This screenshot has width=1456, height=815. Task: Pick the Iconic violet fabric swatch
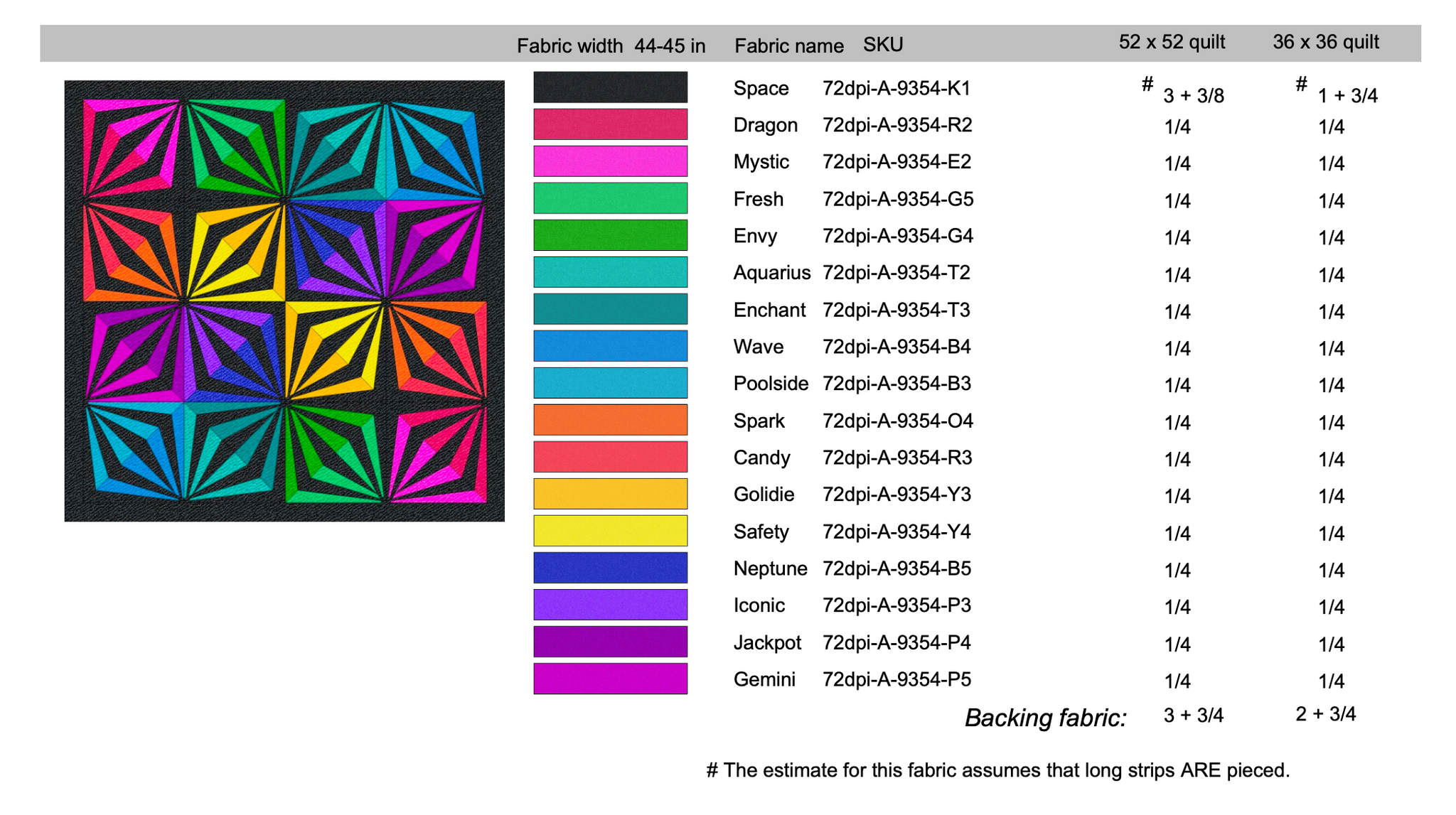610,605
